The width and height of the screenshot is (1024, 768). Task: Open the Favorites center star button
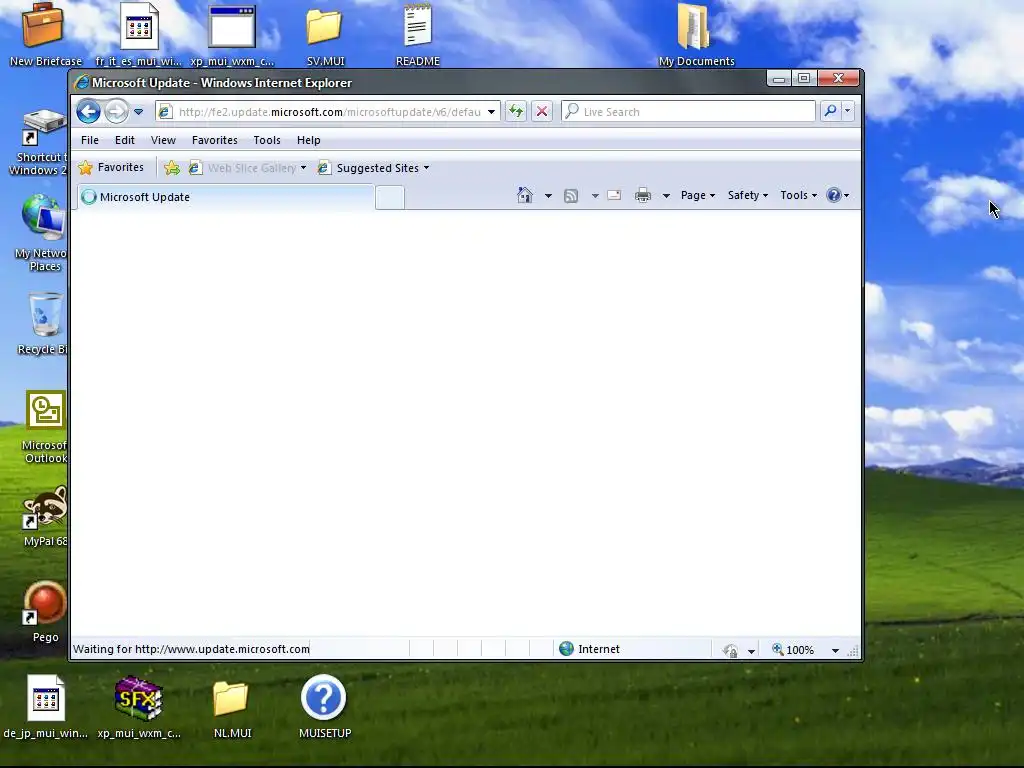click(111, 168)
